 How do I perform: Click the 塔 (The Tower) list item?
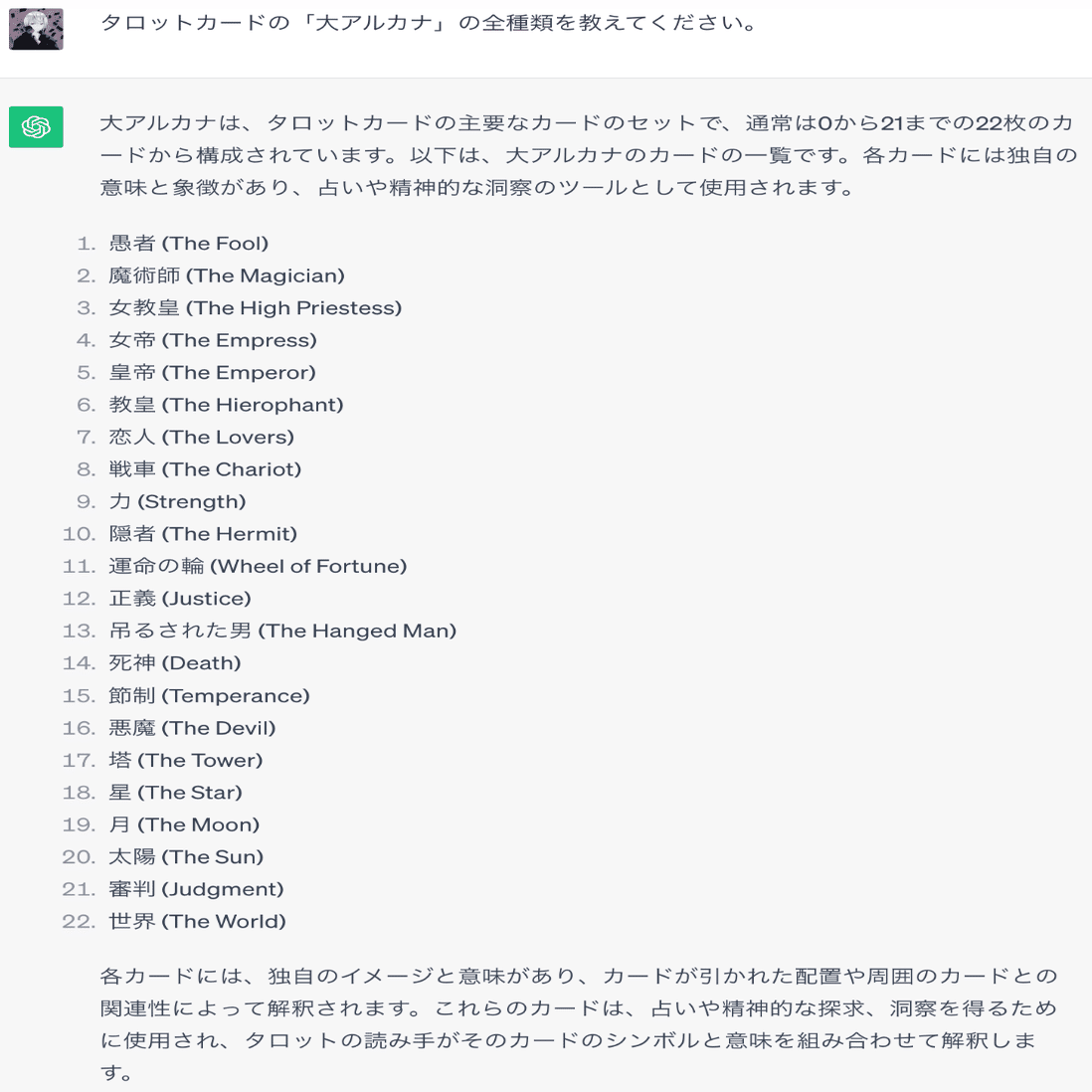[x=185, y=760]
